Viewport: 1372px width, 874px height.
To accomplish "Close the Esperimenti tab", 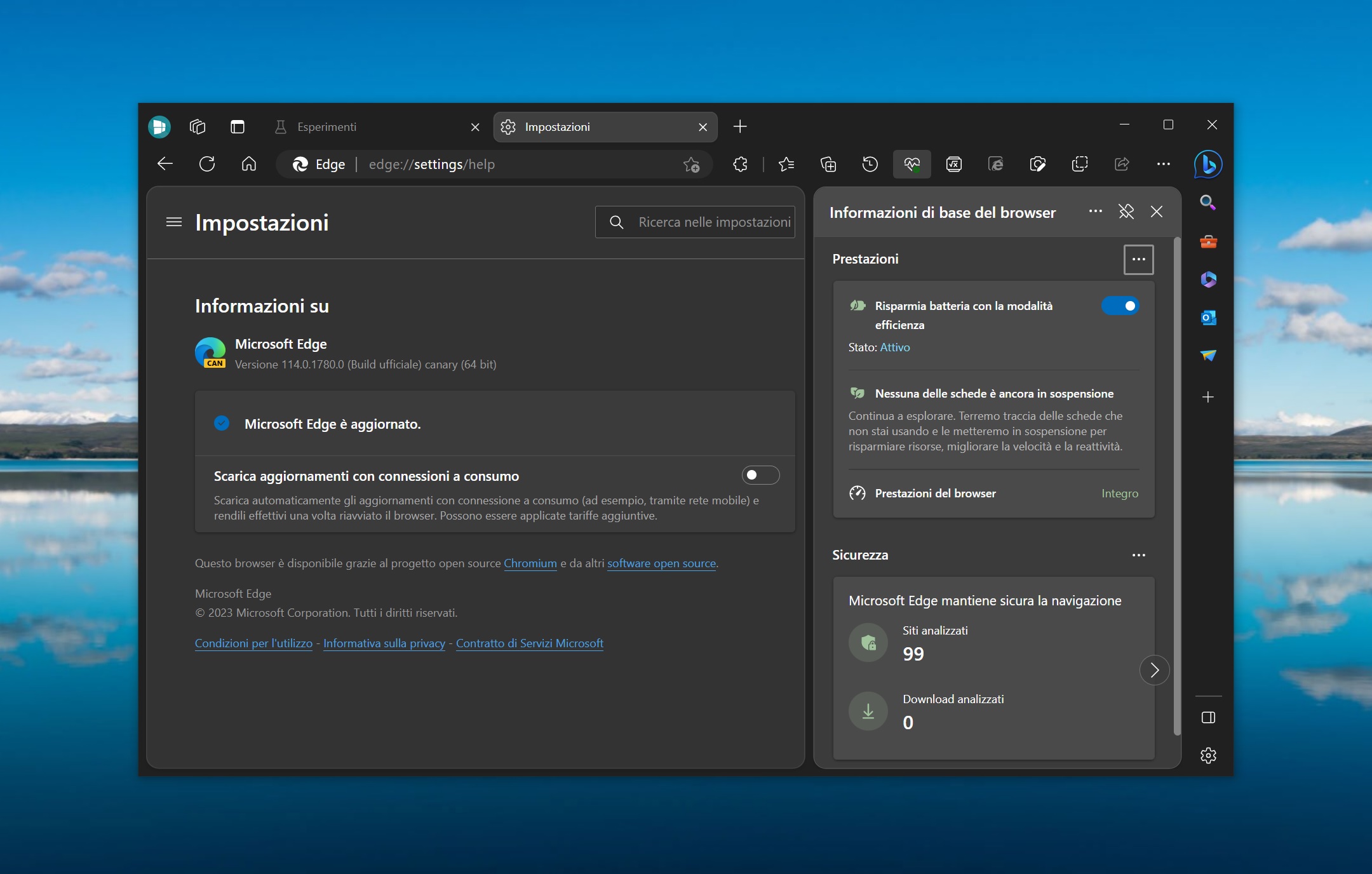I will coord(475,127).
